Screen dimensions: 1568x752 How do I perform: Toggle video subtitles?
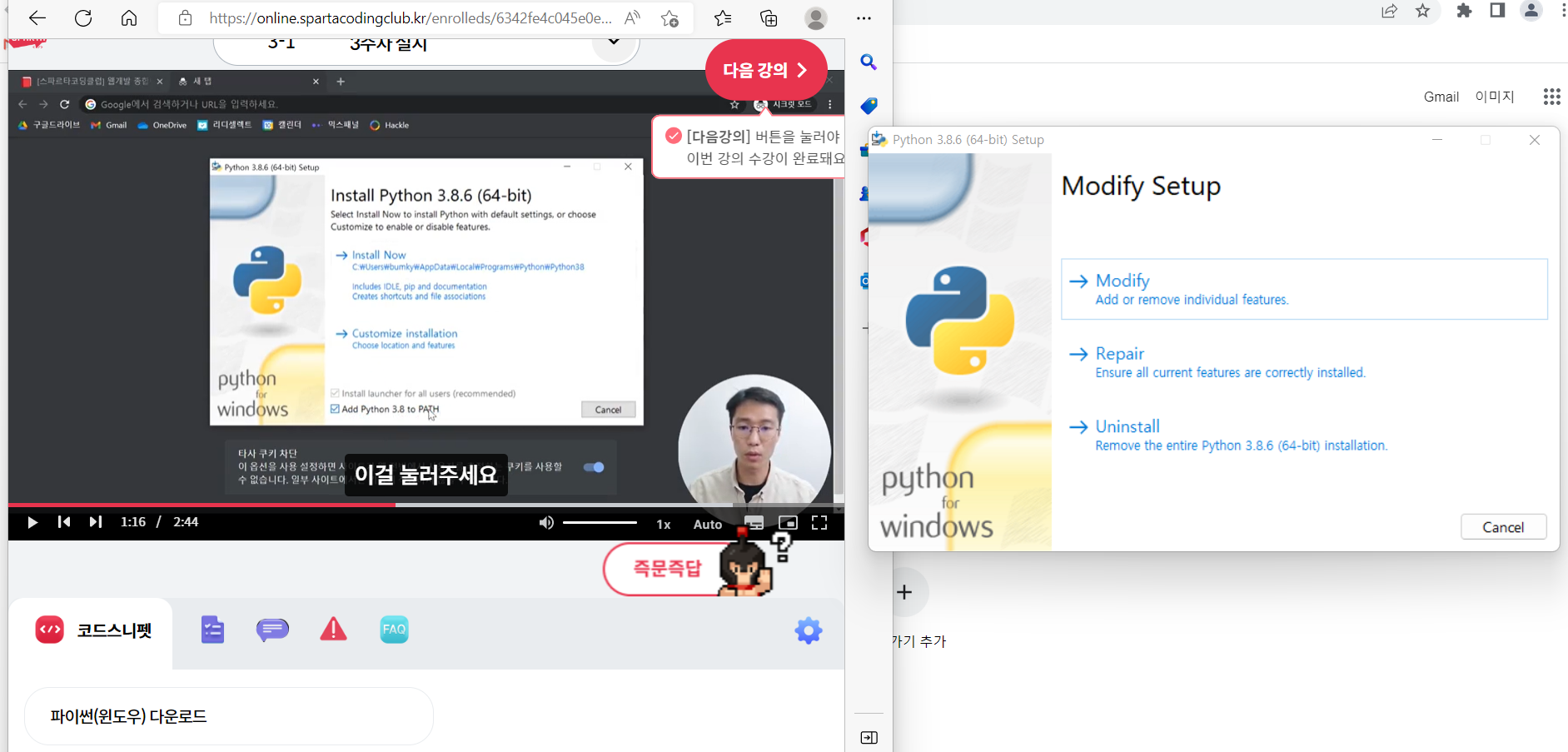[754, 522]
